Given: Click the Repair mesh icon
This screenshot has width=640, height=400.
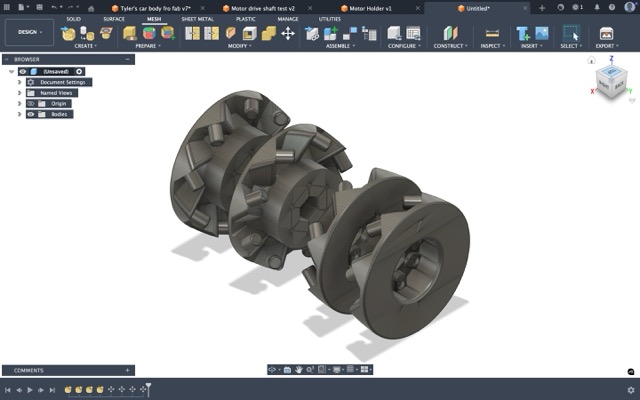Looking at the screenshot, I should pyautogui.click(x=130, y=33).
